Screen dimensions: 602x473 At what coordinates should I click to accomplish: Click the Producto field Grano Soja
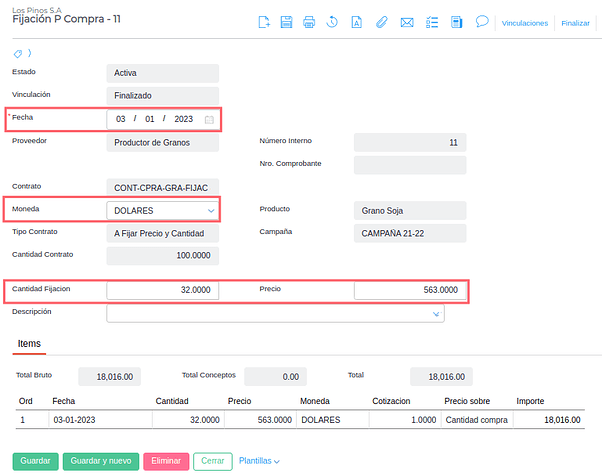pos(410,210)
